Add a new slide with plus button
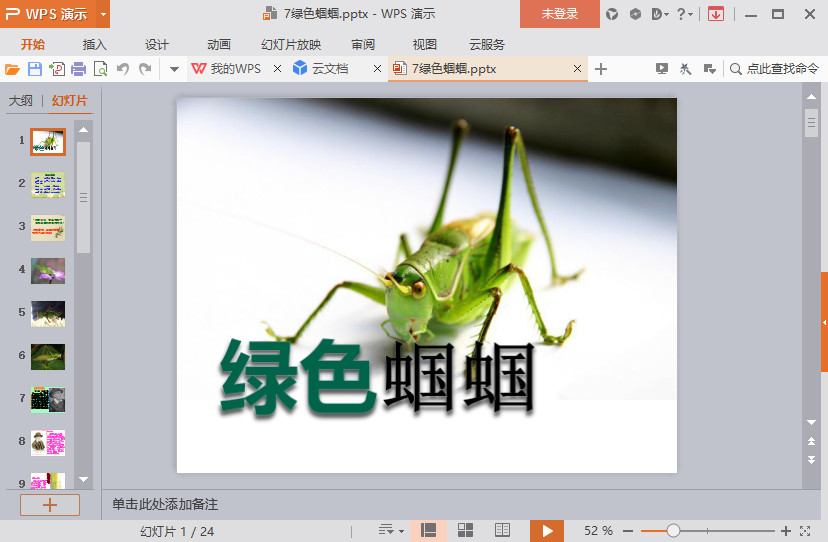828x542 pixels. (x=49, y=505)
